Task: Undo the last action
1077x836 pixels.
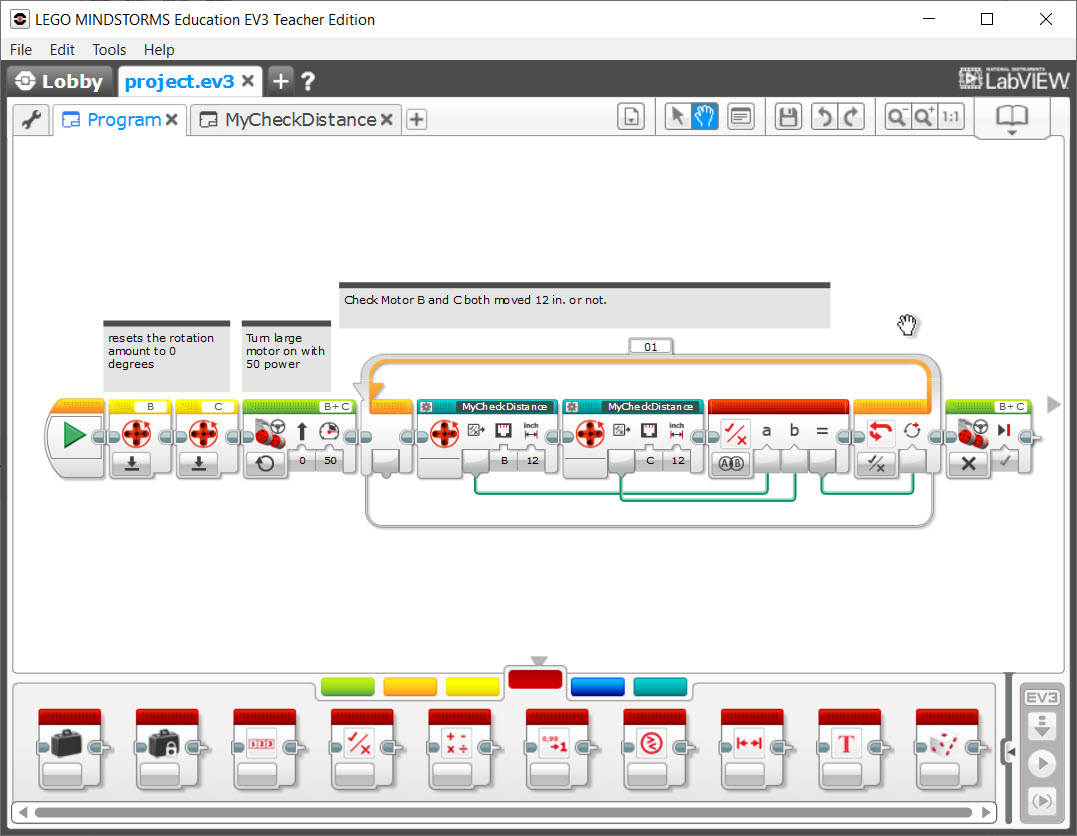Action: click(824, 117)
